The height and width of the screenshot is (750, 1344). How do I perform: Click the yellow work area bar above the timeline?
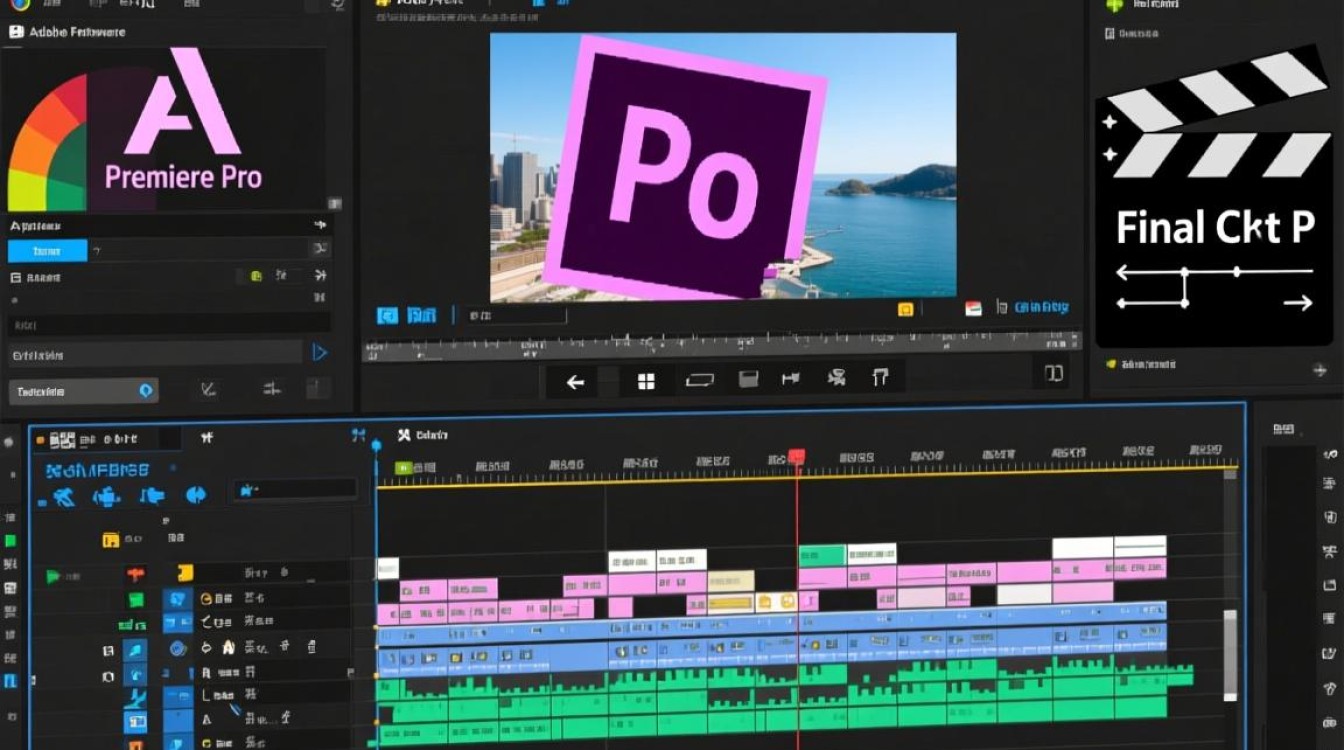click(x=807, y=476)
